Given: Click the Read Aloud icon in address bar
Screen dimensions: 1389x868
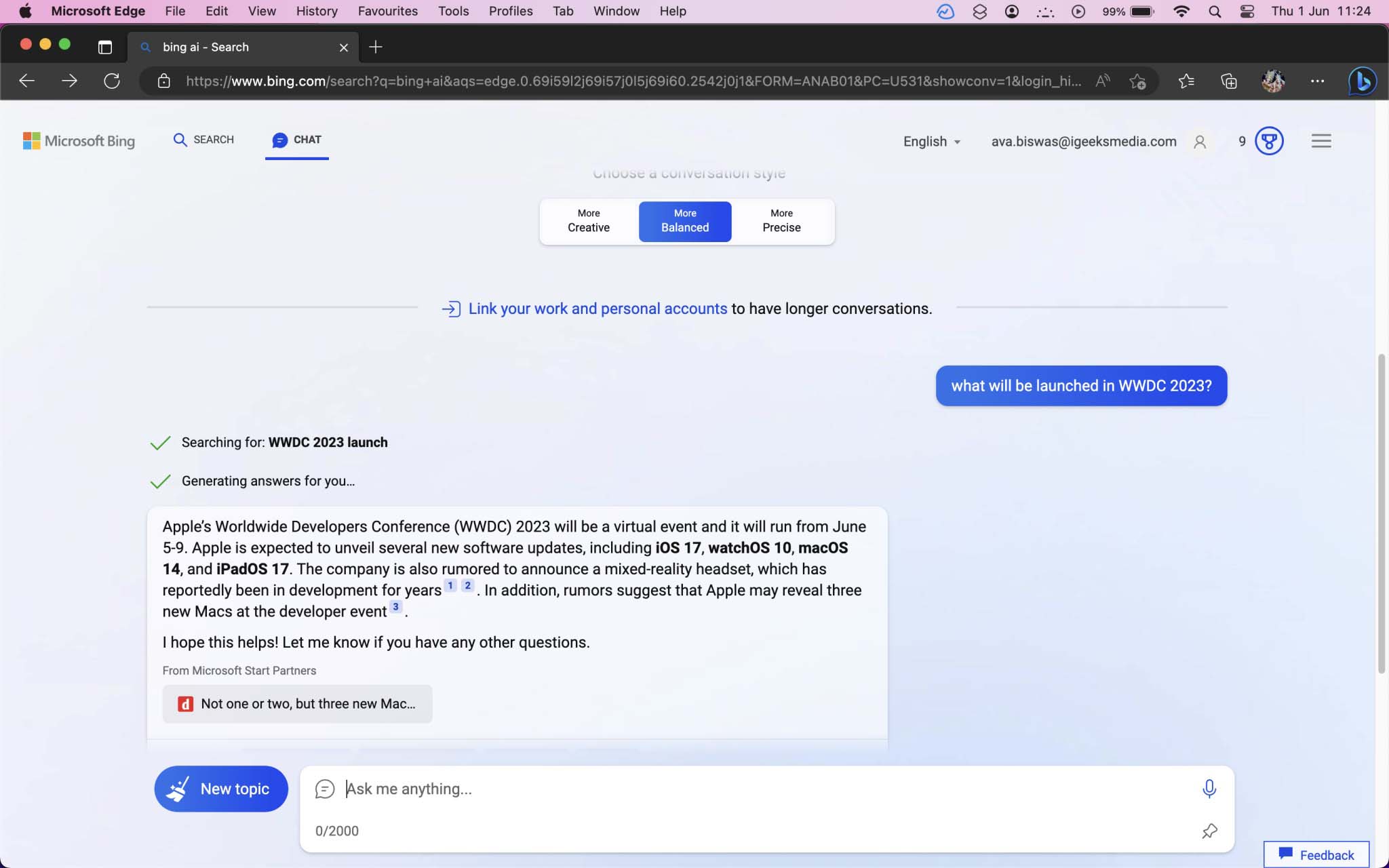Looking at the screenshot, I should [x=1103, y=81].
